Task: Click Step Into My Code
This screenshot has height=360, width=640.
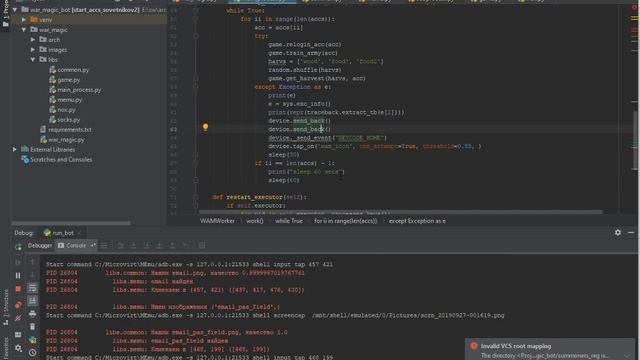Action: pyautogui.click(x=147, y=245)
